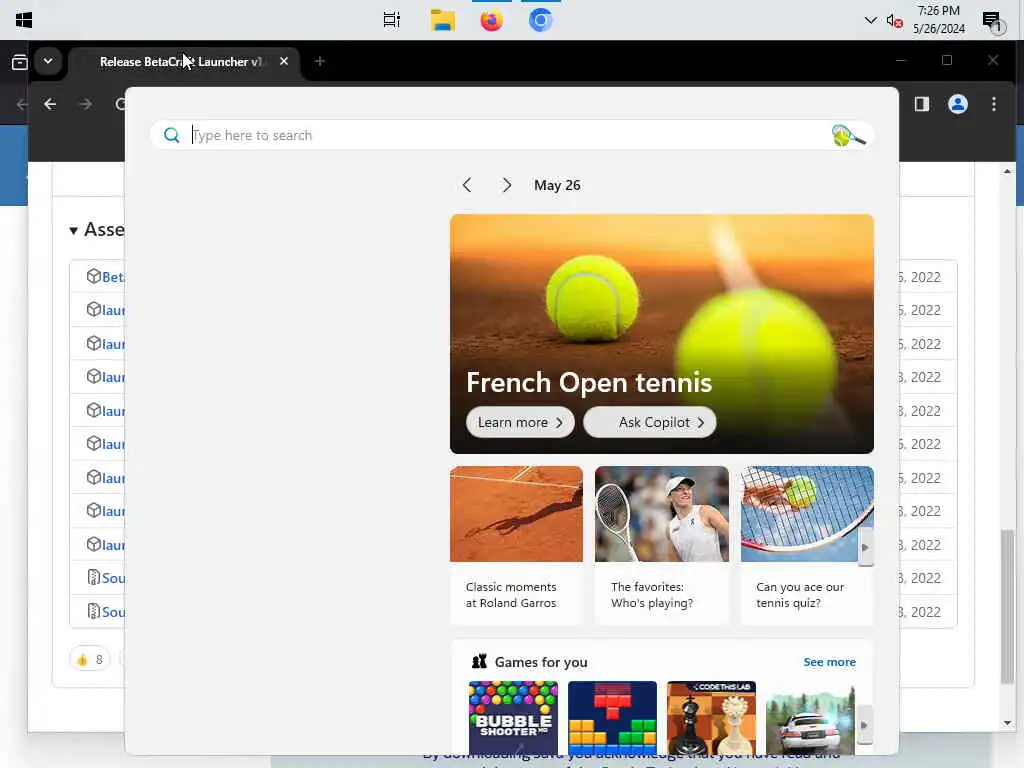This screenshot has height=768, width=1024.
Task: Open Task View on the taskbar
Action: 391,20
